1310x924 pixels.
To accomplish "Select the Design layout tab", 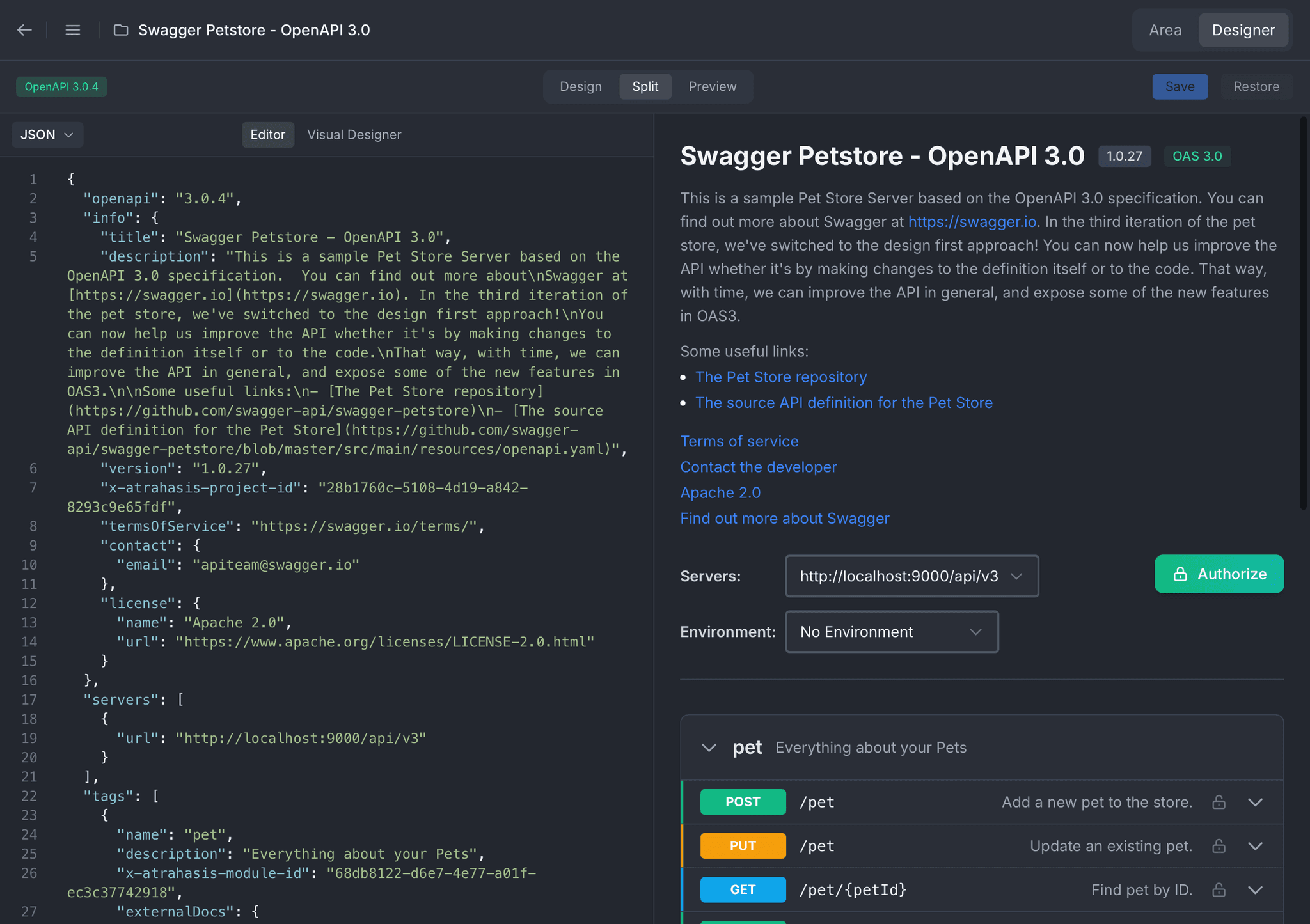I will click(x=581, y=86).
